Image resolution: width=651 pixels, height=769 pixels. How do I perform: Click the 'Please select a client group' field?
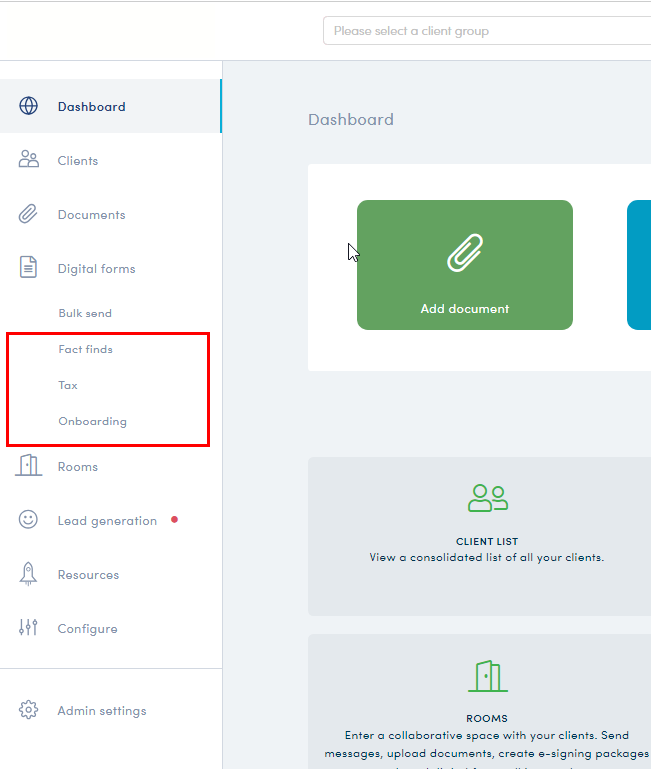[487, 31]
